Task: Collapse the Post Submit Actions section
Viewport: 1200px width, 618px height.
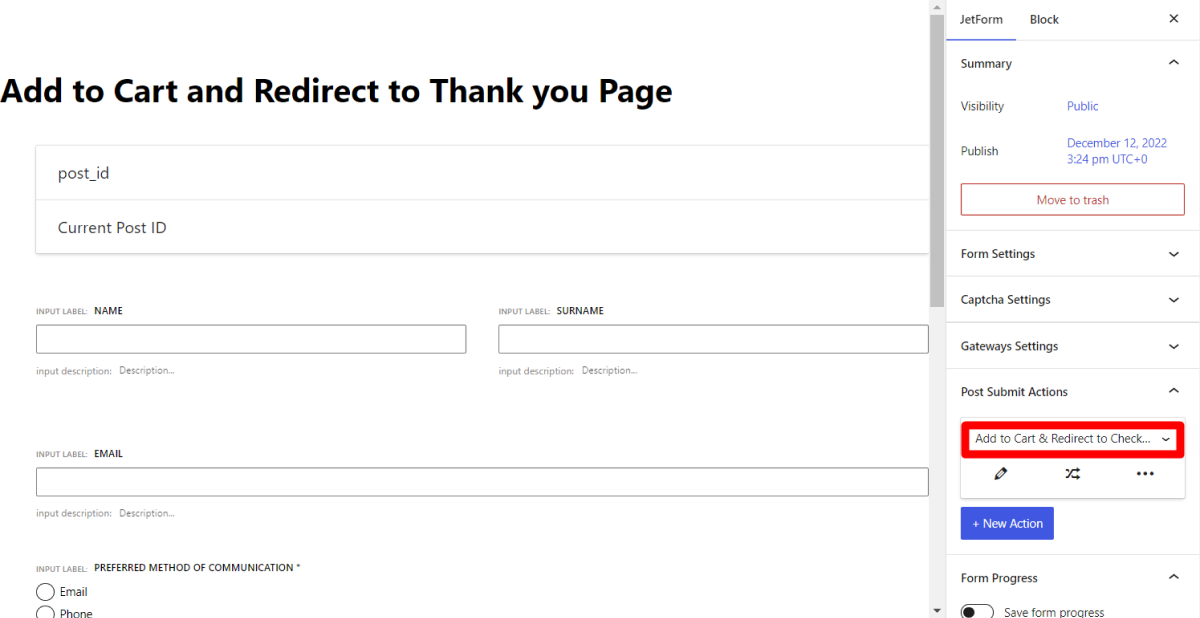Action: 1173,391
